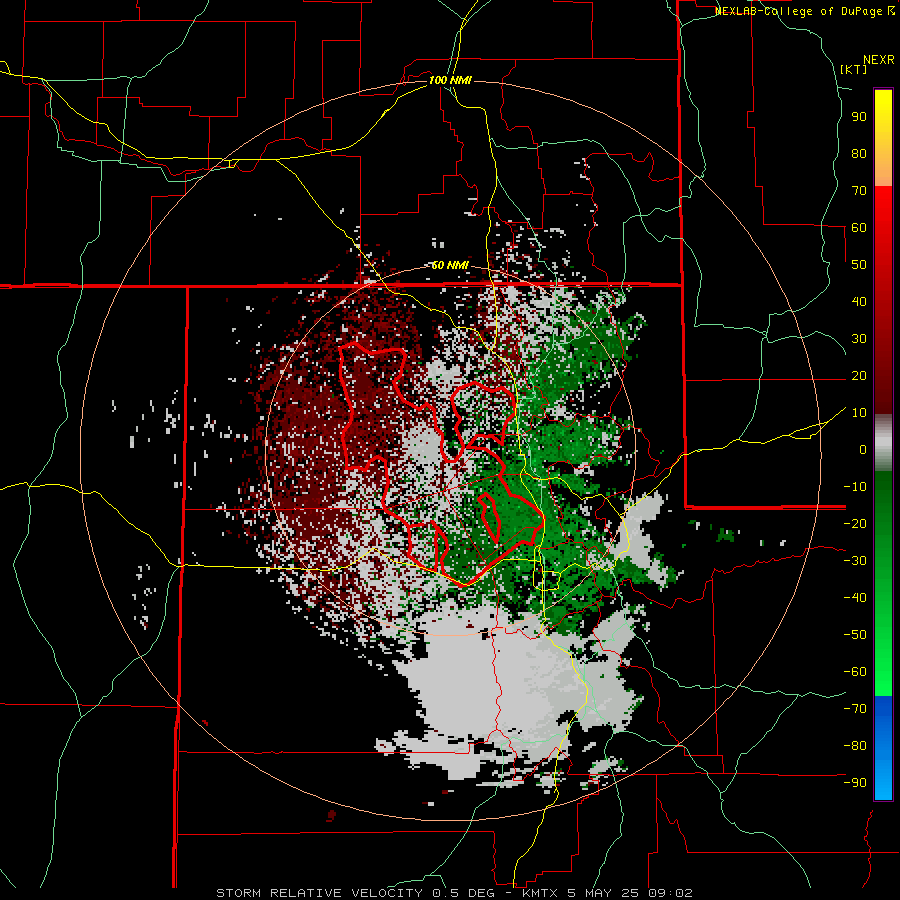Click the -40 value on the velocity scale
This screenshot has width=900, height=900.
click(855, 598)
